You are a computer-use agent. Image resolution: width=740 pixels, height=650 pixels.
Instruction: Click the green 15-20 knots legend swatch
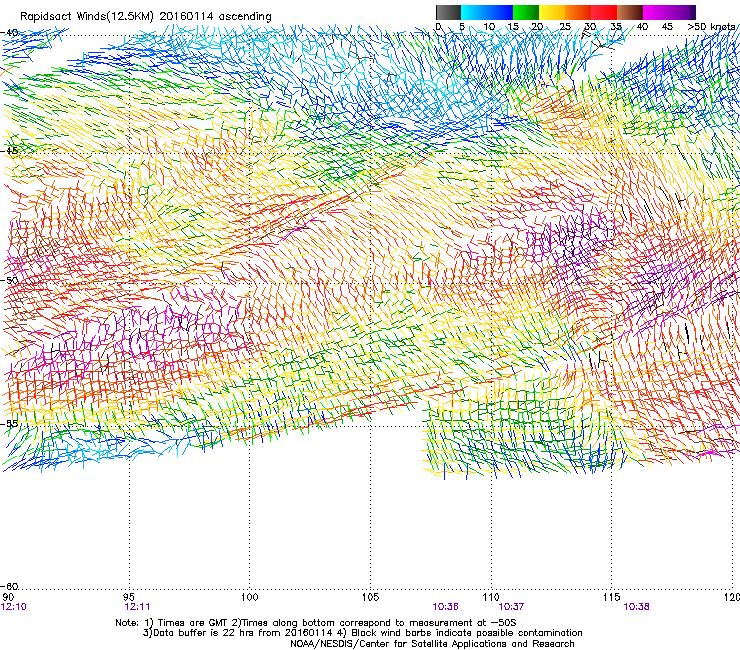coord(526,12)
